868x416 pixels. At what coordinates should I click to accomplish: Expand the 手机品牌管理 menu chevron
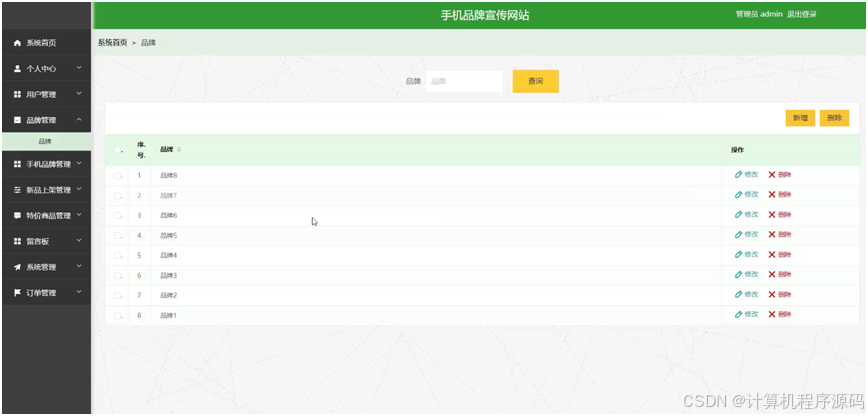pos(79,163)
